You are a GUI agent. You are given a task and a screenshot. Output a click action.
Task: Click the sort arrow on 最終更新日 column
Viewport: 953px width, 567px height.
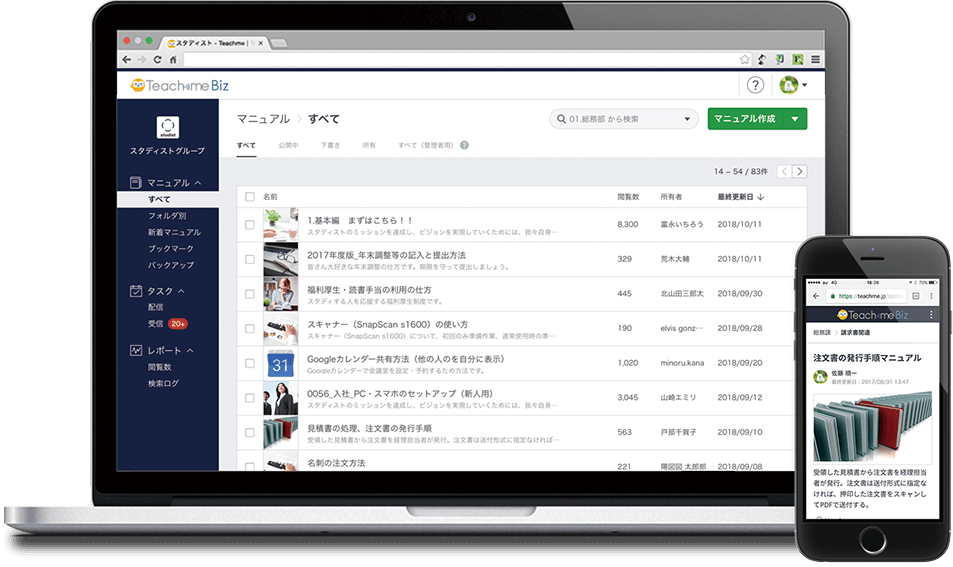pyautogui.click(x=761, y=197)
